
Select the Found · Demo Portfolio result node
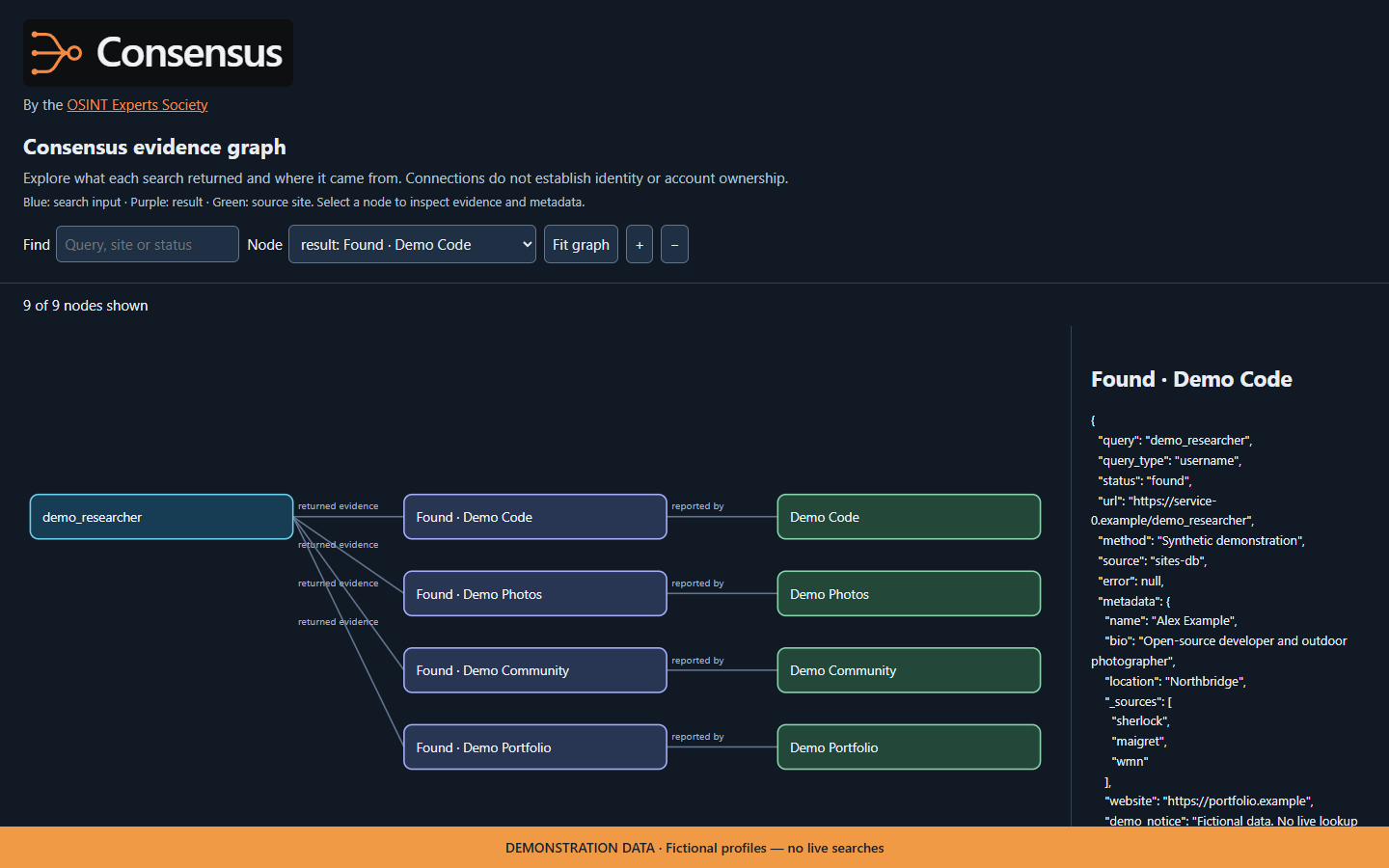tap(535, 747)
